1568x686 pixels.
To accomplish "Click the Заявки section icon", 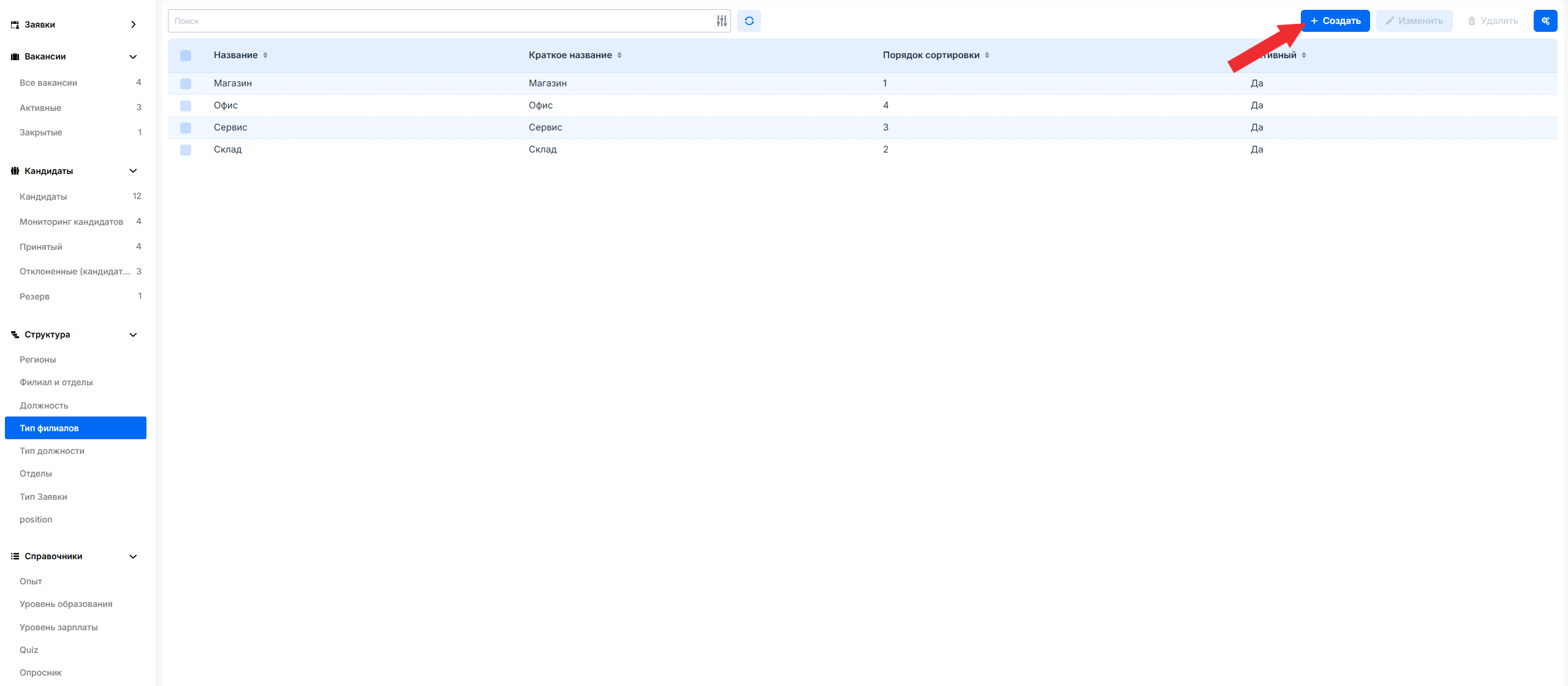I will pyautogui.click(x=15, y=24).
